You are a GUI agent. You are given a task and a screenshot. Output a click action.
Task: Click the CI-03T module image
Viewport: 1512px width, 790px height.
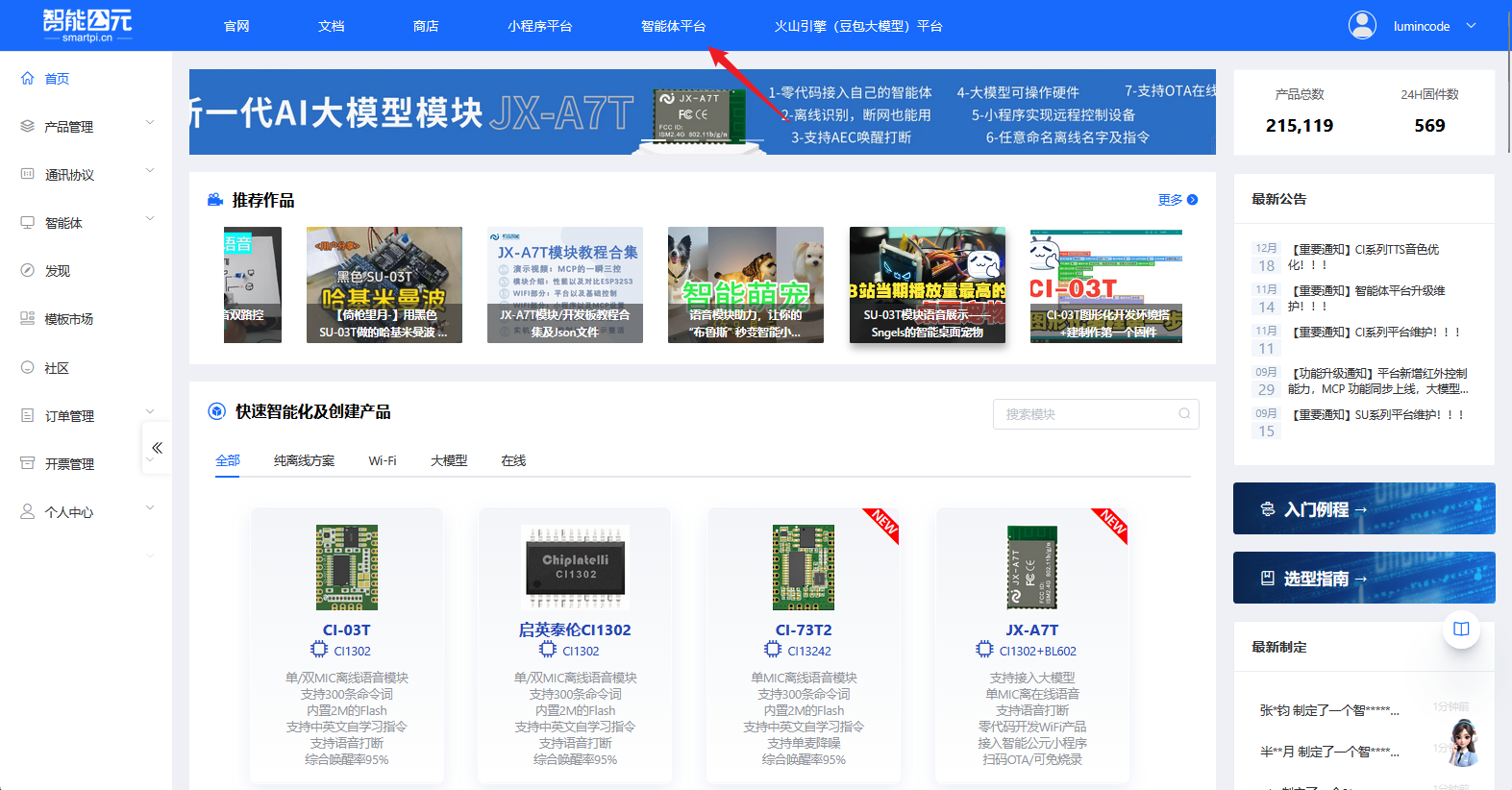(347, 567)
